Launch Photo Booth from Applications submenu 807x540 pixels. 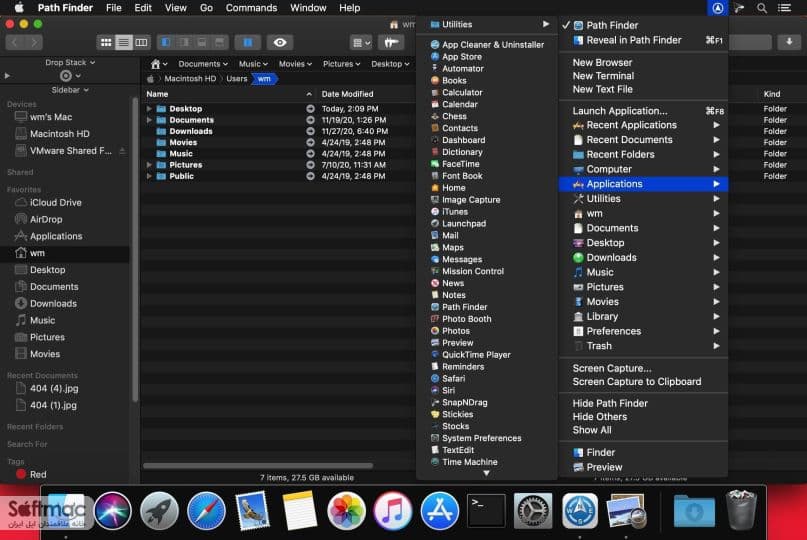(487, 319)
